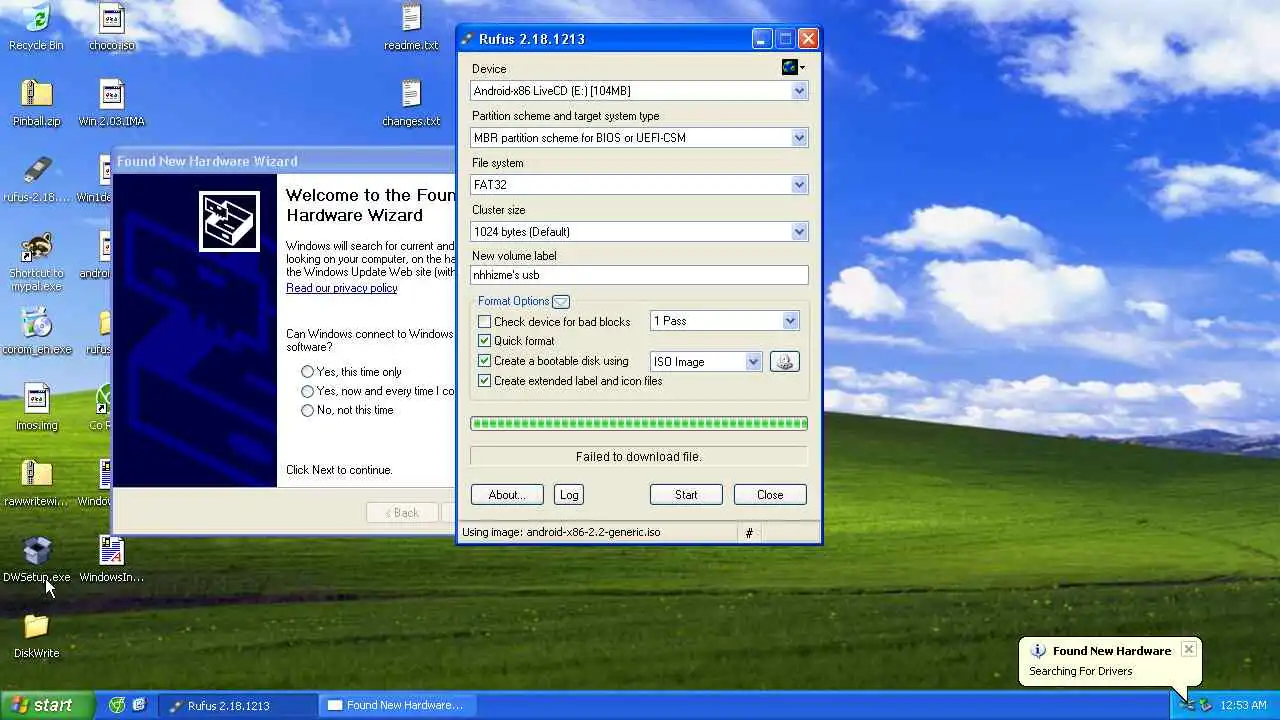Select 'No, not this time' in wizard

click(307, 410)
